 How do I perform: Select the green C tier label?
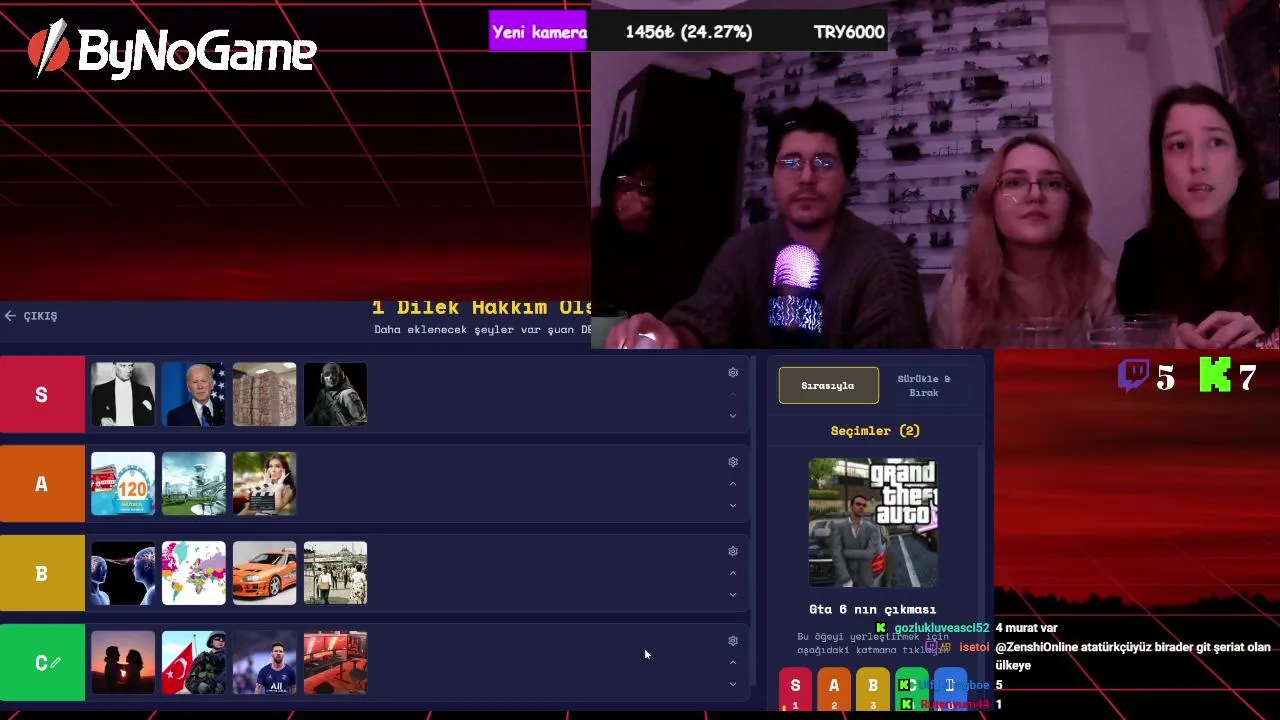[x=42, y=663]
